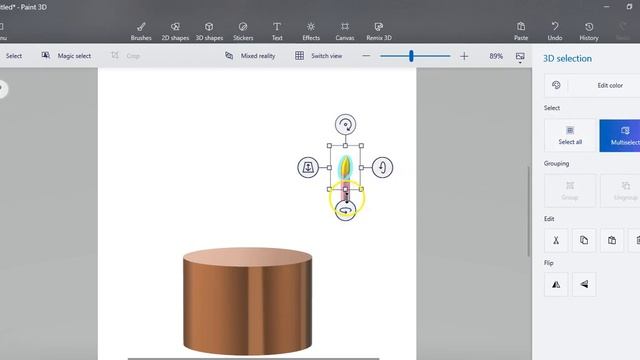Undo the last action
This screenshot has height=360, width=640.
555,31
